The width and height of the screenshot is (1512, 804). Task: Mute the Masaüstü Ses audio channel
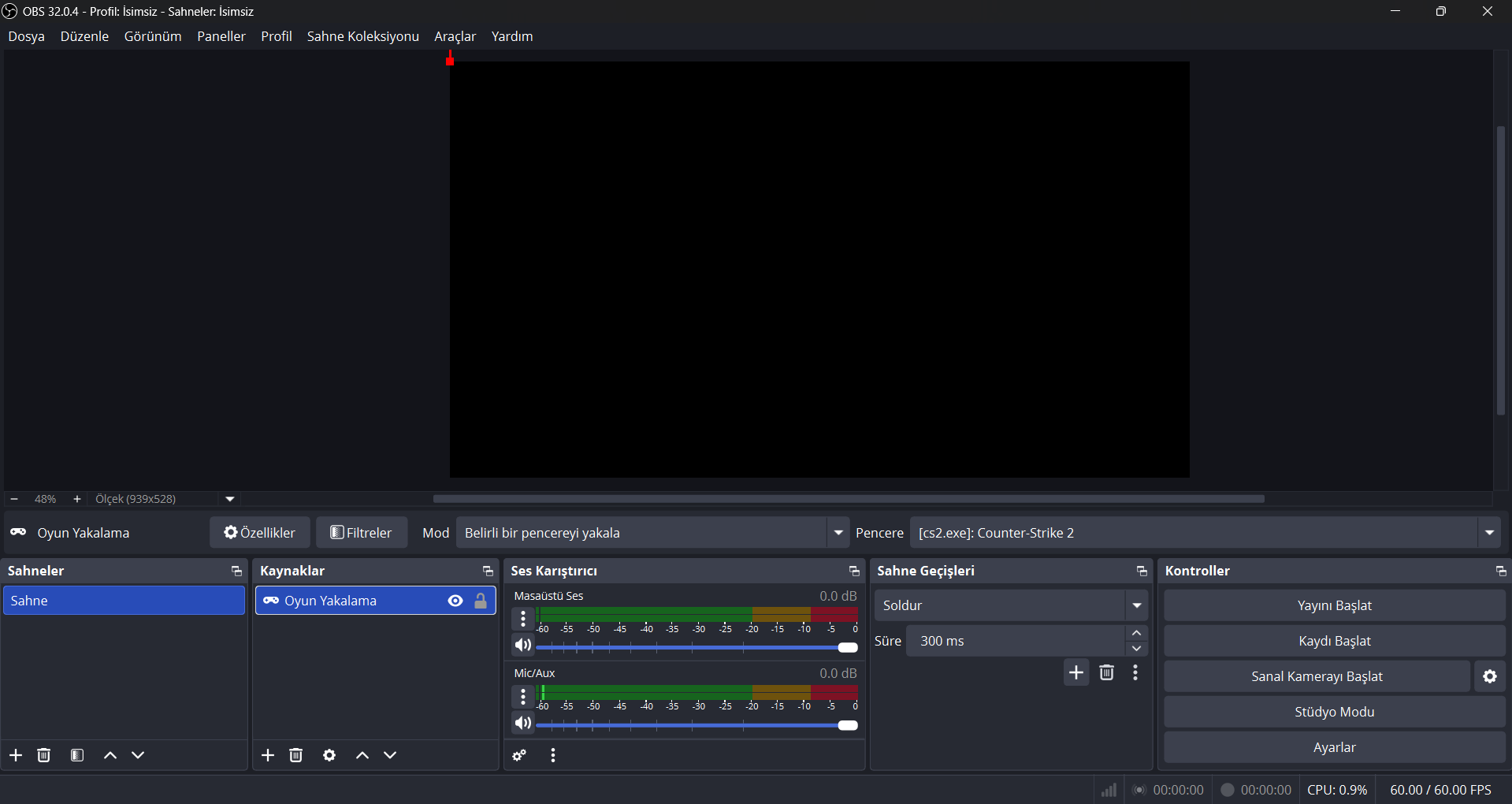(x=523, y=646)
